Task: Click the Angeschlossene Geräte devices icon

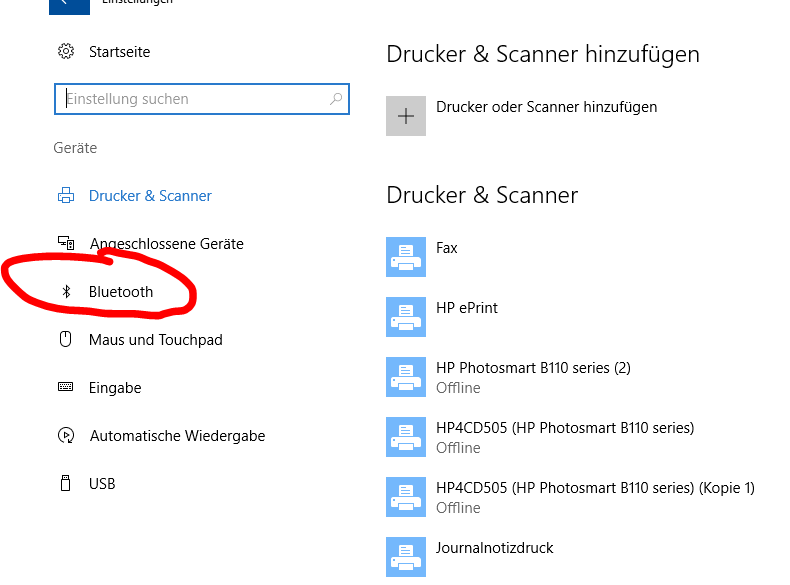Action: (65, 243)
